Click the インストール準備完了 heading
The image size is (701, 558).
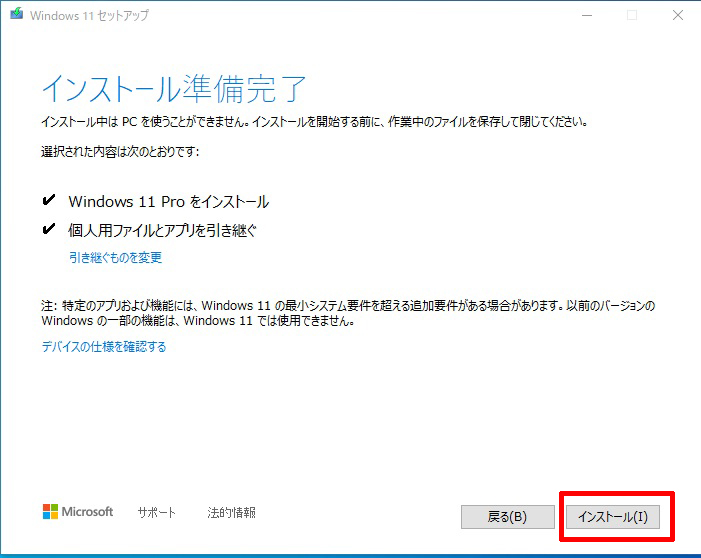click(x=173, y=89)
